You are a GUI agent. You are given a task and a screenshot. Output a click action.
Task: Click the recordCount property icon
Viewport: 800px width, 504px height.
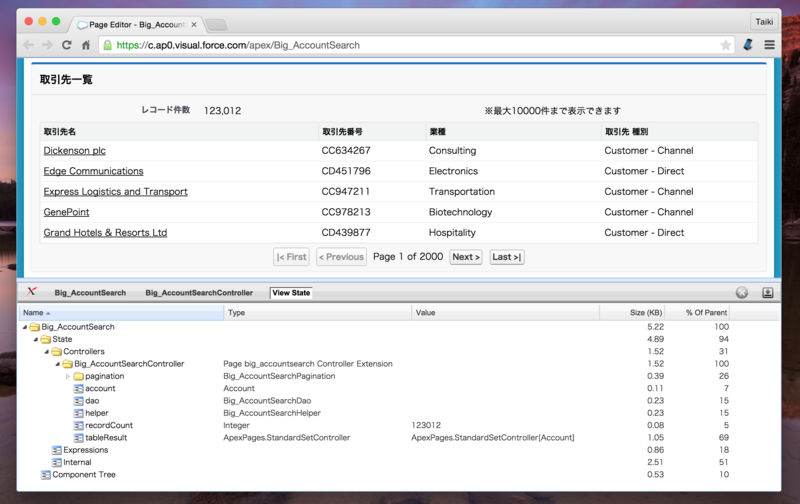pos(79,425)
